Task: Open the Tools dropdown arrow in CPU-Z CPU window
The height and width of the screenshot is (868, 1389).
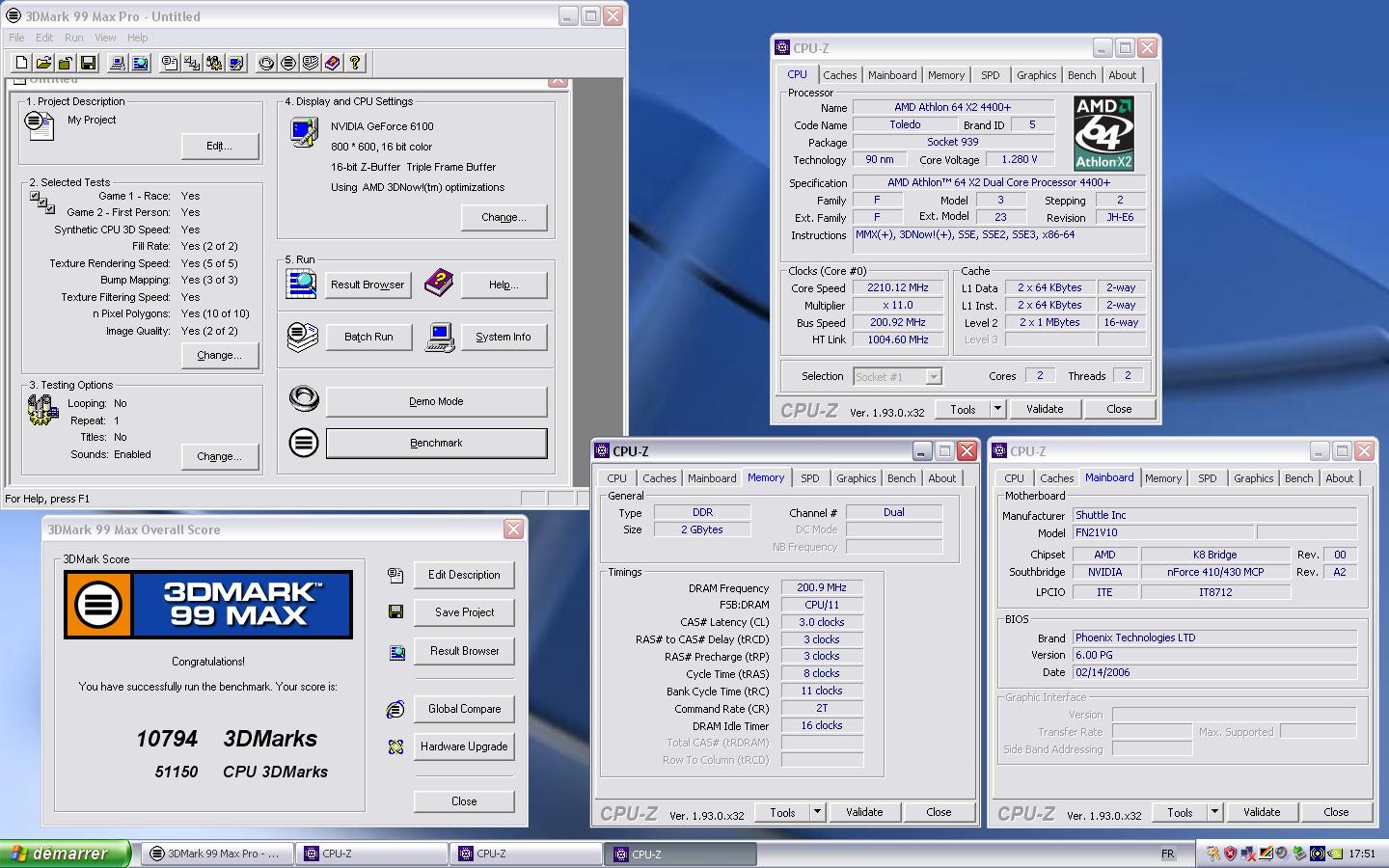Action: click(997, 409)
